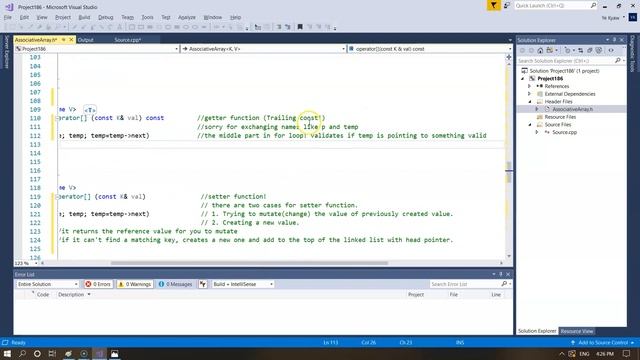Click the Solution Explorer search magnifier icon
The height and width of the screenshot is (360, 640).
(x=618, y=60)
